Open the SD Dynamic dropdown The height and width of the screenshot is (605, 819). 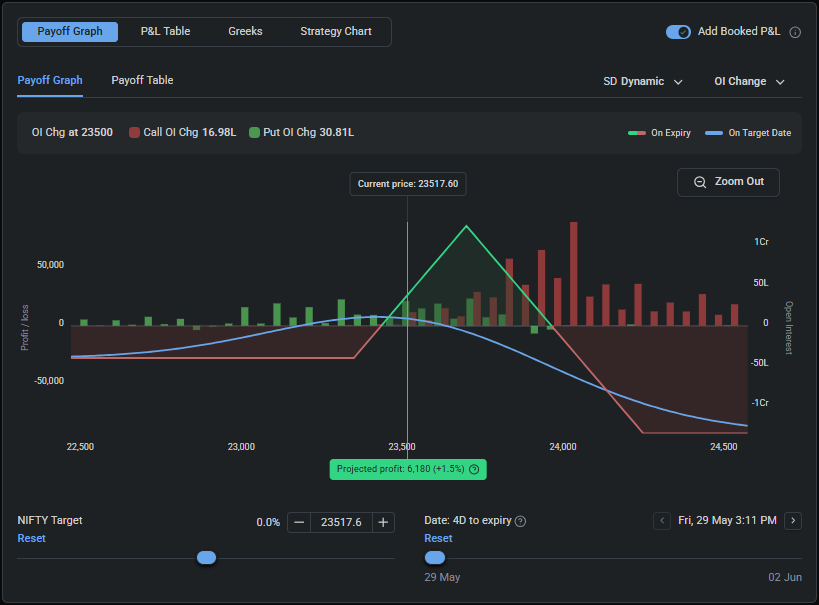tap(642, 82)
